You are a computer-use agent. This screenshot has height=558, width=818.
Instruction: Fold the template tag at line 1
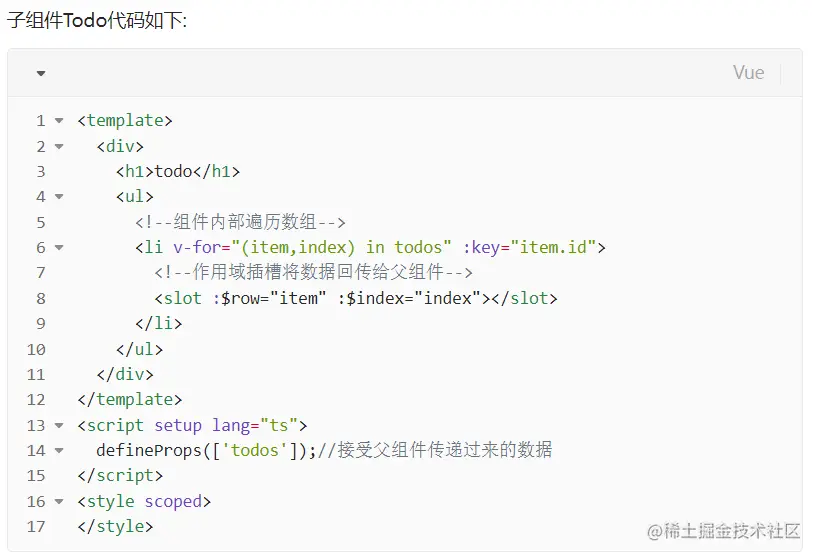(x=59, y=121)
